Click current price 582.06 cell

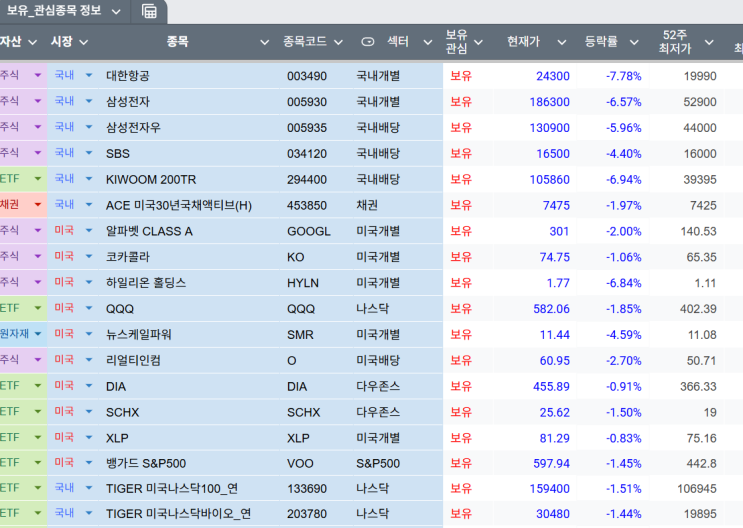tap(535, 309)
